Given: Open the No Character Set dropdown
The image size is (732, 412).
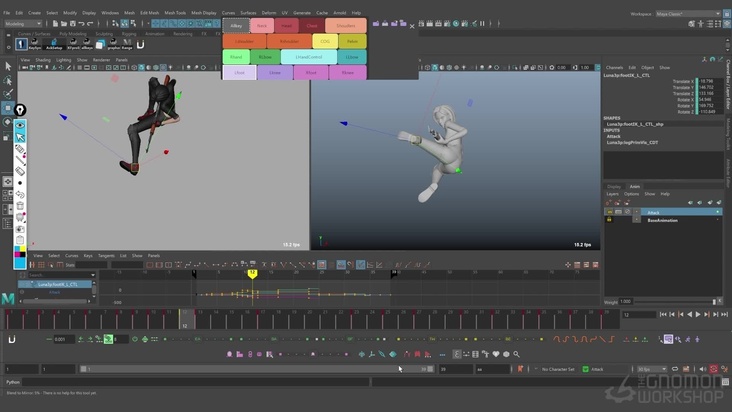Looking at the screenshot, I should pos(557,369).
